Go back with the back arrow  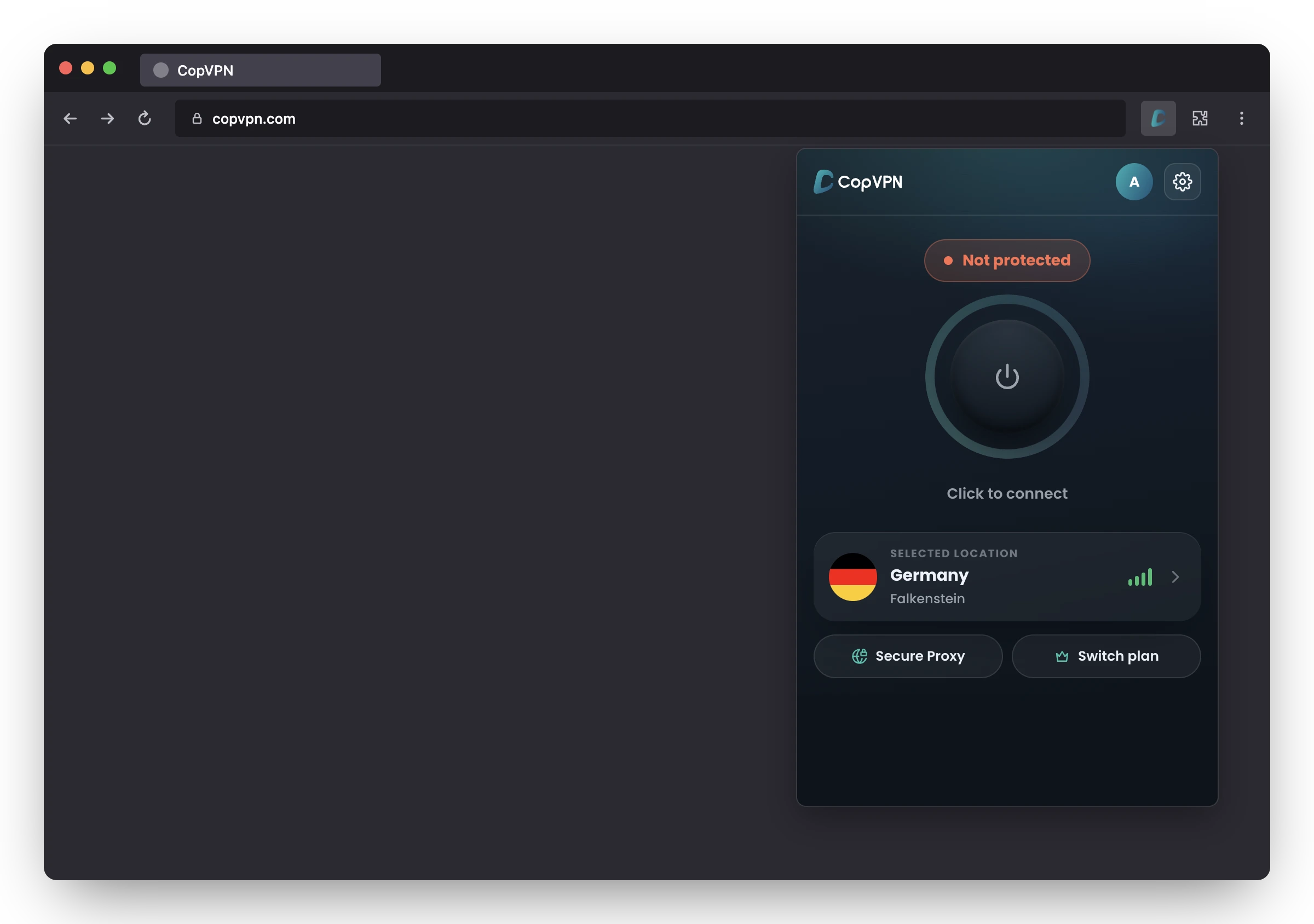click(x=70, y=118)
